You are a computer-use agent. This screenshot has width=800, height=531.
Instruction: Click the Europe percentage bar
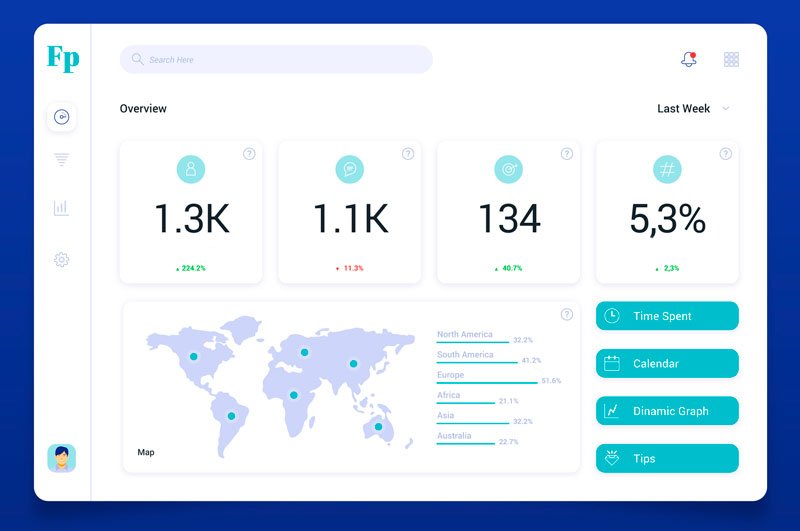tap(487, 382)
